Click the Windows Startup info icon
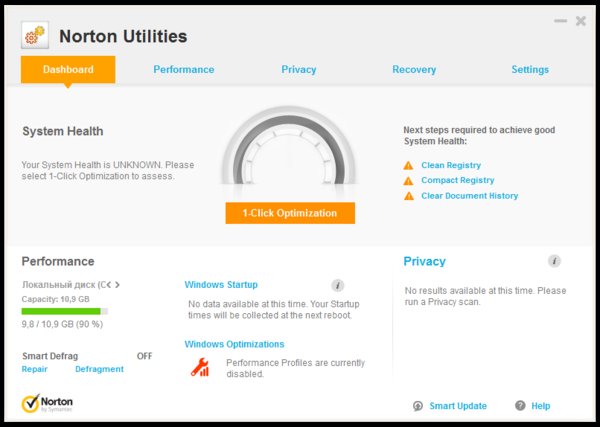 (x=338, y=285)
